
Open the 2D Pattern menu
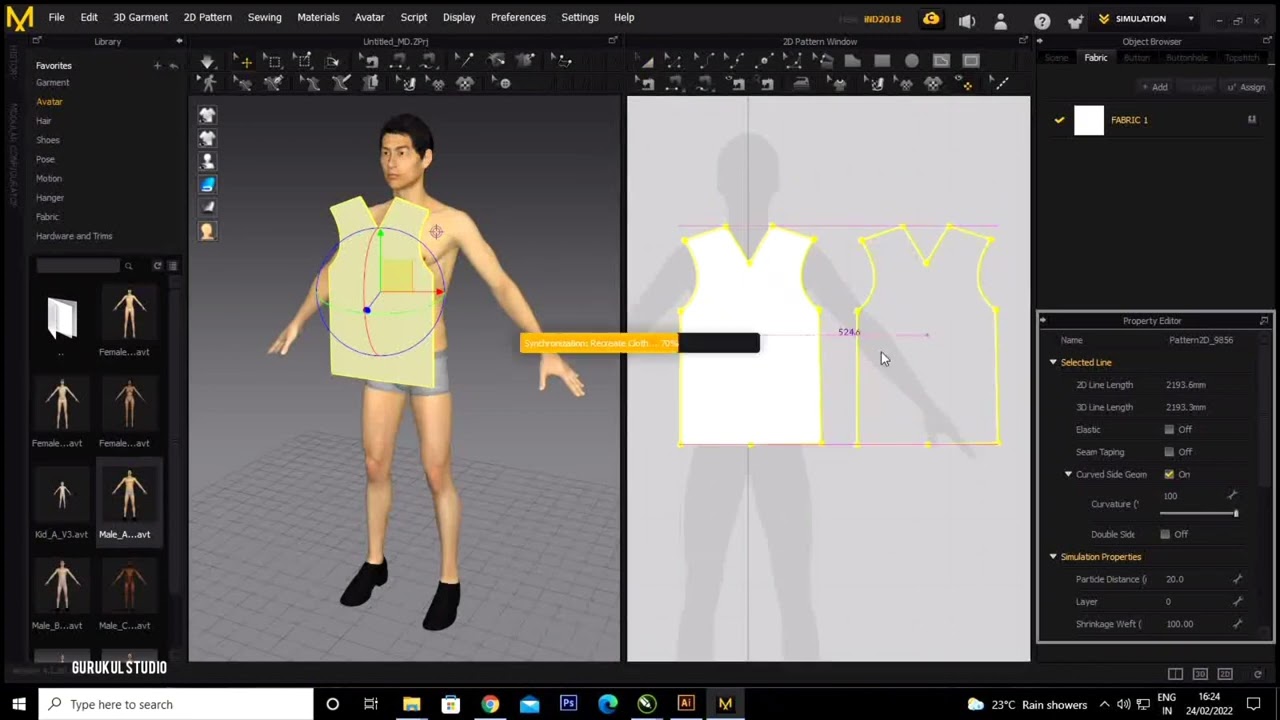[x=207, y=17]
